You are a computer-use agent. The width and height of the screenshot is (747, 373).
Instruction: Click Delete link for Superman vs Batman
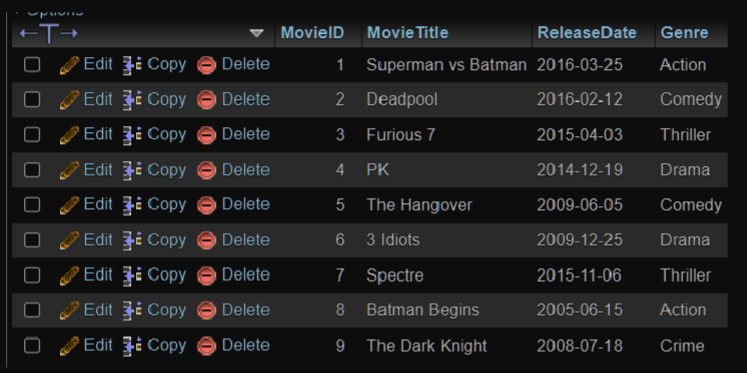[246, 64]
